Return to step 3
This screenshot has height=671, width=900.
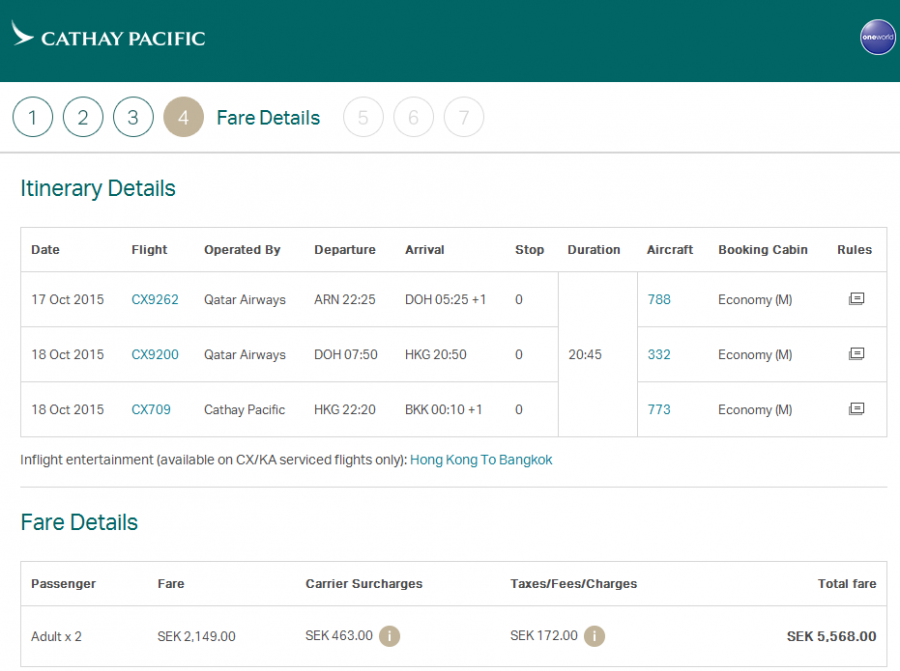coord(133,118)
